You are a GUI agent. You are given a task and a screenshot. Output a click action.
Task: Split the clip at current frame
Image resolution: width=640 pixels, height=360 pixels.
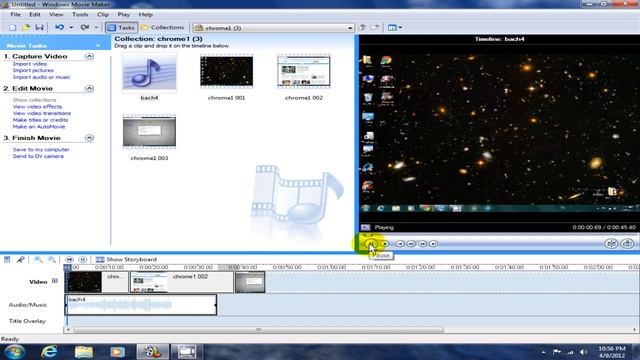611,244
